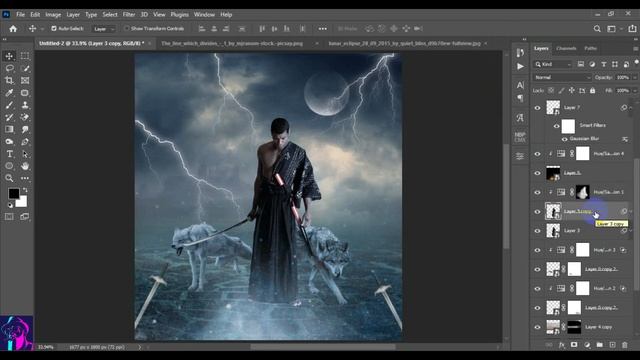Viewport: 640px width, 360px height.
Task: Select the Rectangular Marquee tool
Action: 25,56
